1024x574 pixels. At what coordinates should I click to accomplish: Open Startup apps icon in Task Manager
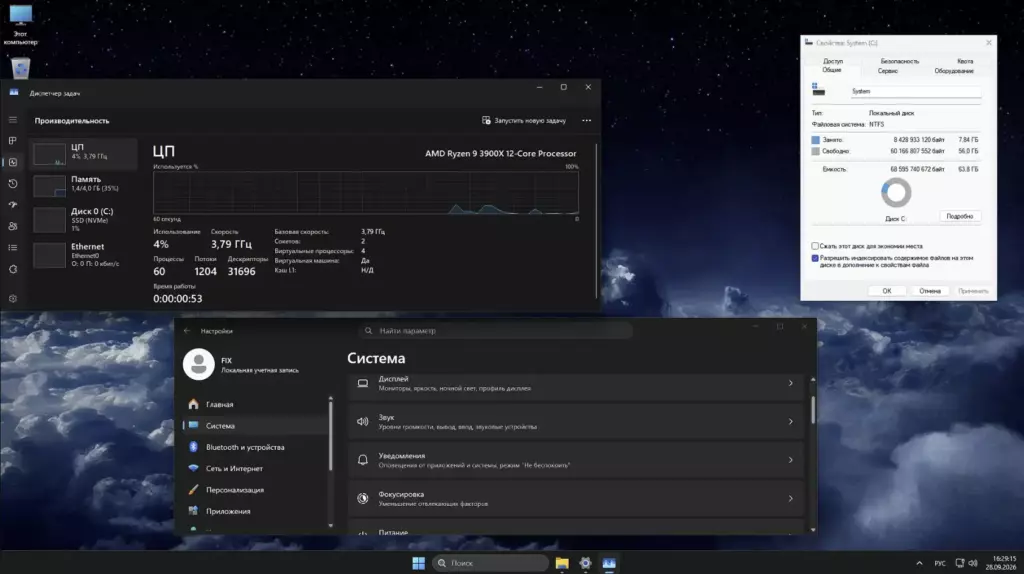12,204
